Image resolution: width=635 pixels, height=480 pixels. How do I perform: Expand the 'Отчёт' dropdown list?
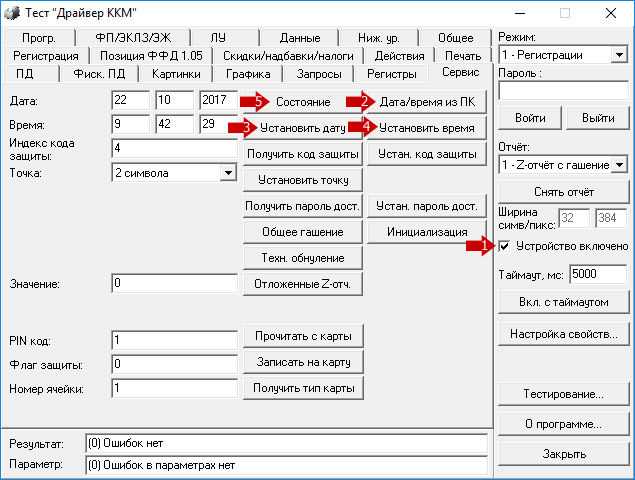(618, 163)
